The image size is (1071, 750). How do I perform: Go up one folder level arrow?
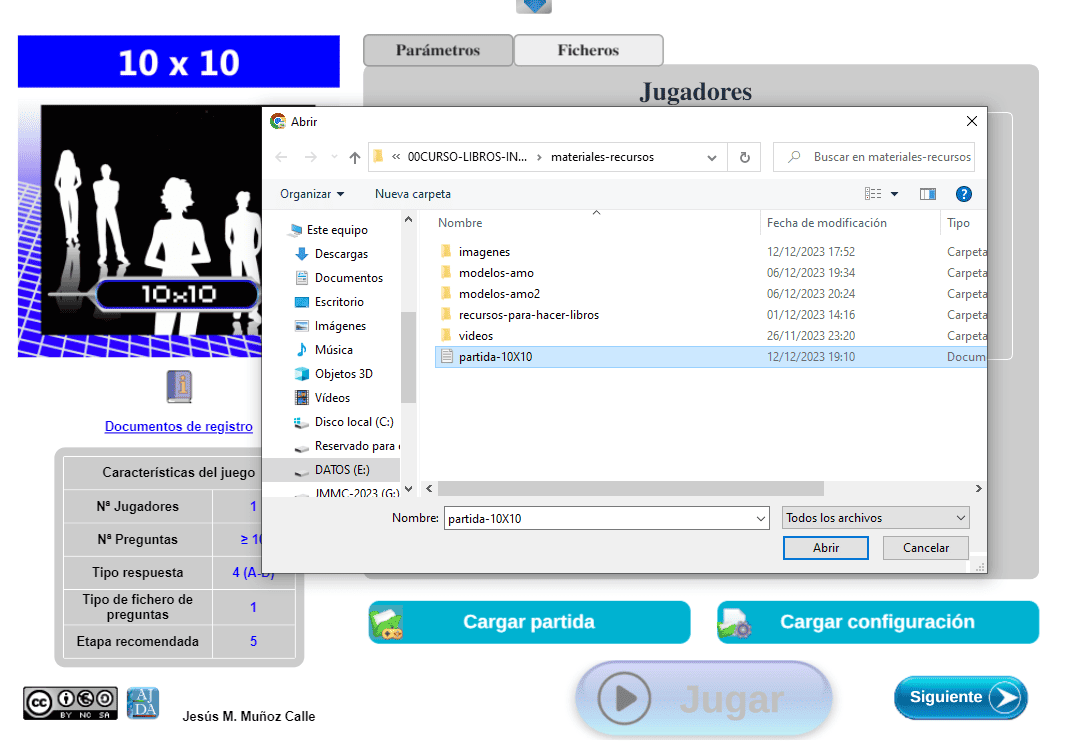[354, 157]
